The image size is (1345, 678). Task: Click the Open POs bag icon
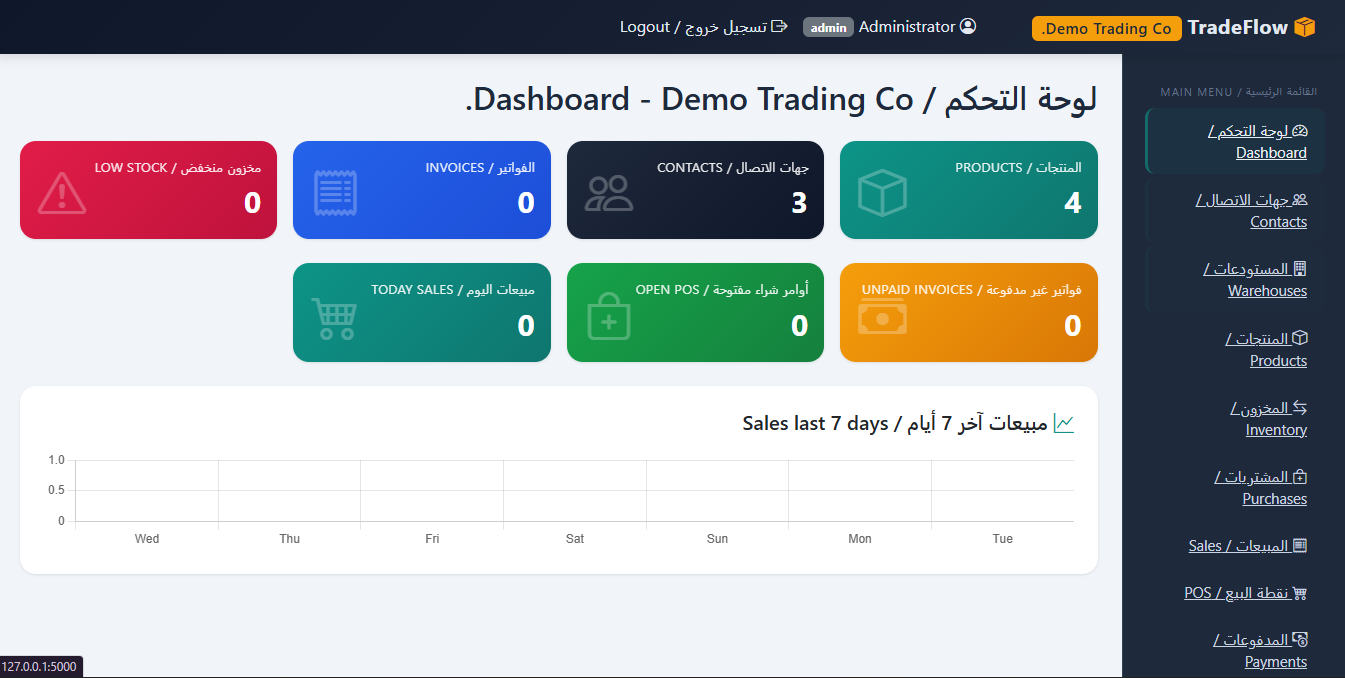pyautogui.click(x=609, y=315)
